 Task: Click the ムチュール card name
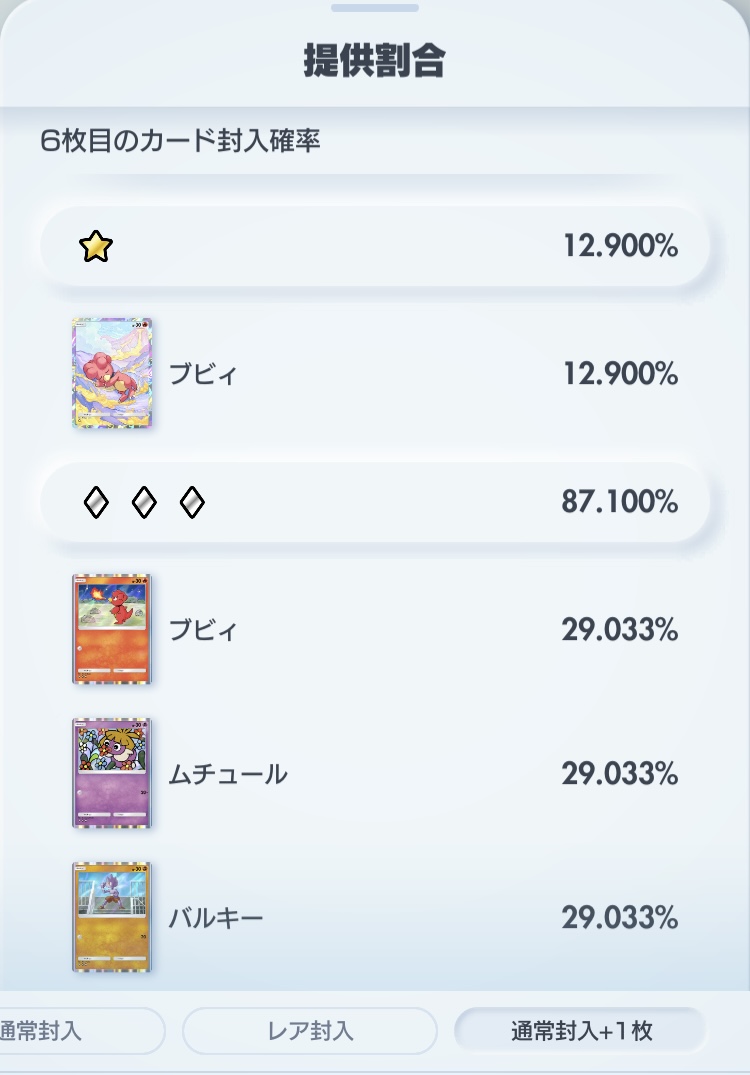(228, 774)
